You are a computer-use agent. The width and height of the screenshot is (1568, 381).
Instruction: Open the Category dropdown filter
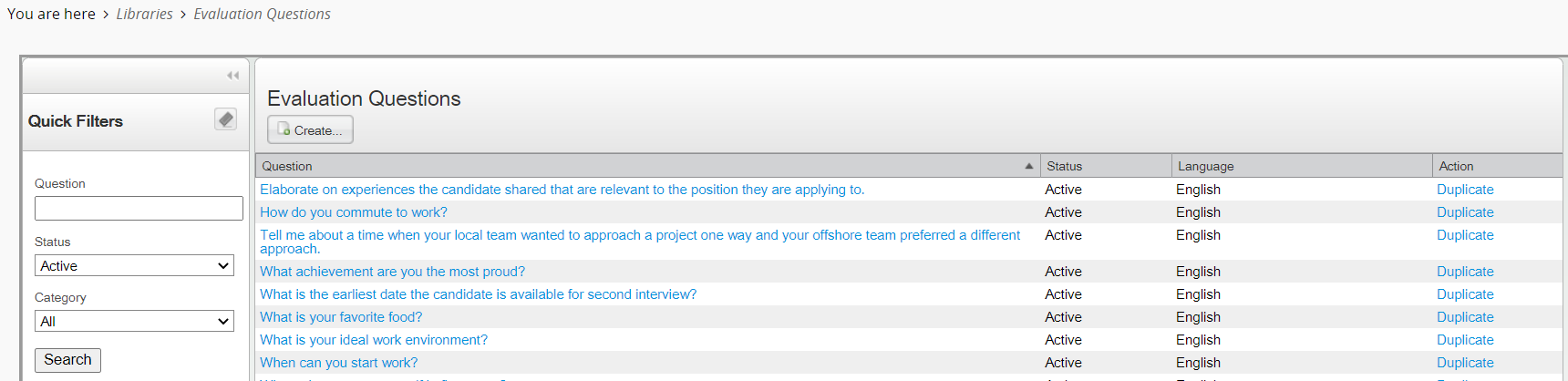[x=134, y=321]
